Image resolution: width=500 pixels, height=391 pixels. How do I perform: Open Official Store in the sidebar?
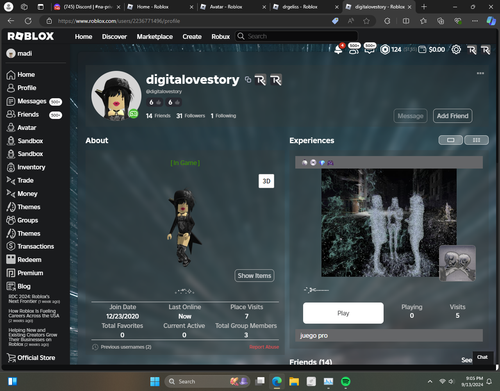[x=31, y=358]
